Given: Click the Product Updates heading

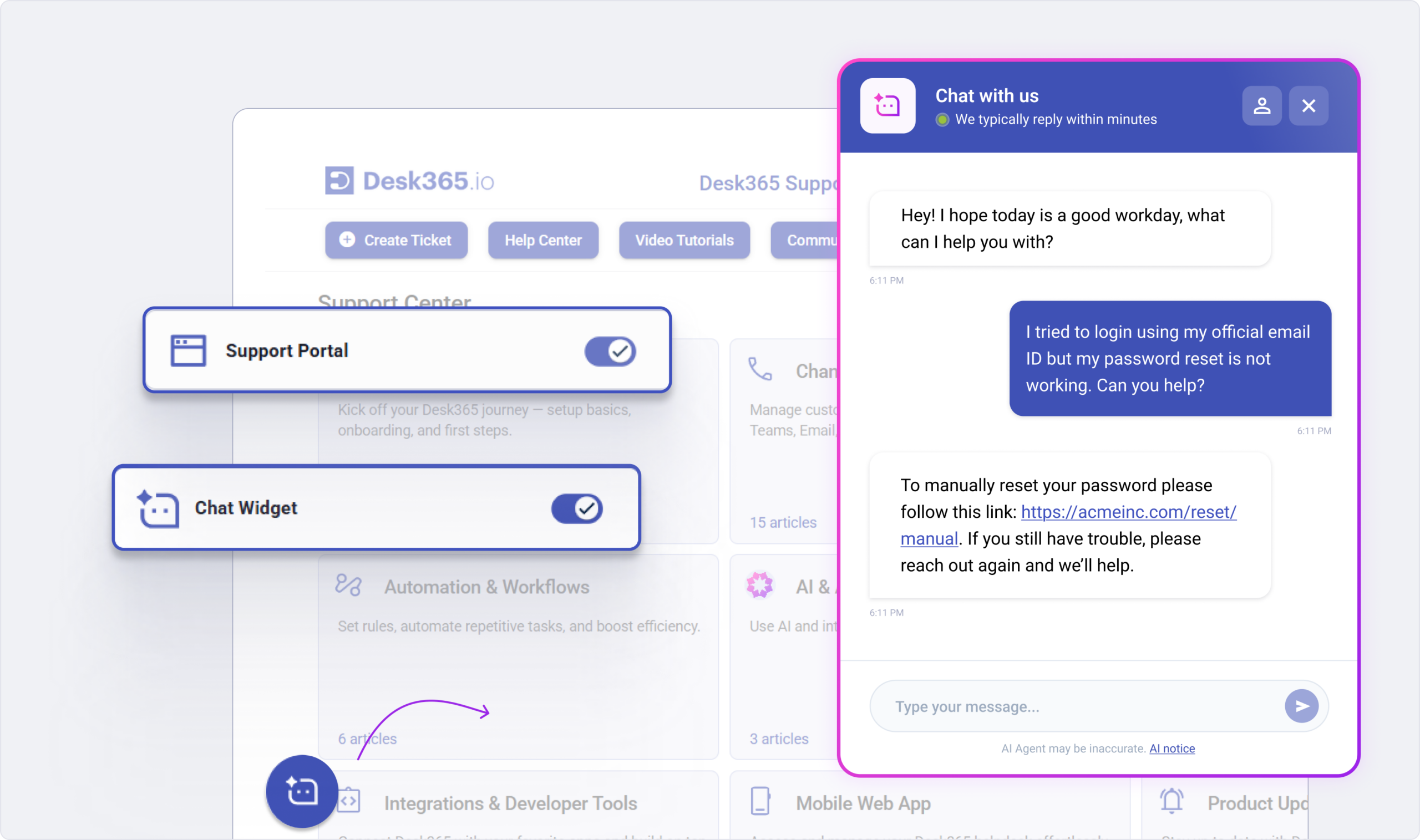Looking at the screenshot, I should click(1257, 803).
